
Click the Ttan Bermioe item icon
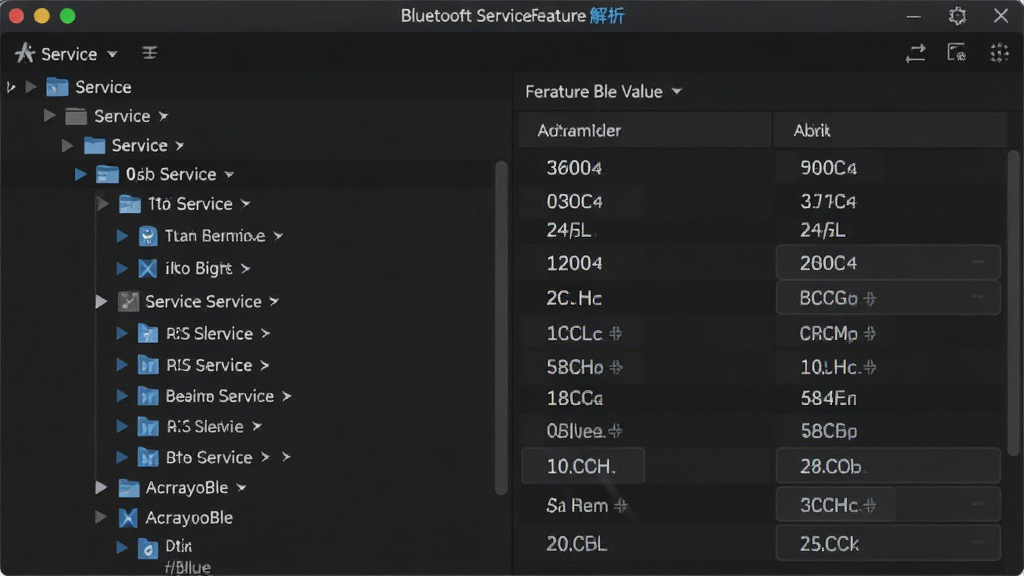point(148,236)
